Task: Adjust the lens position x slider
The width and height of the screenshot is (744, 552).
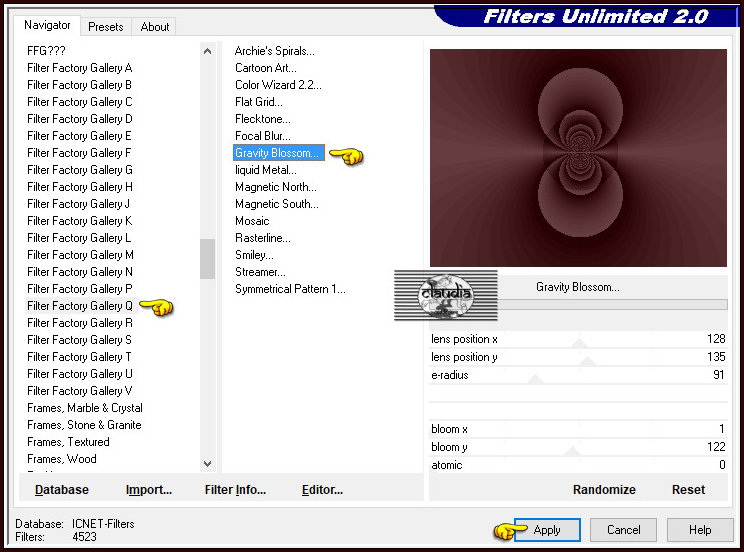Action: click(x=578, y=339)
